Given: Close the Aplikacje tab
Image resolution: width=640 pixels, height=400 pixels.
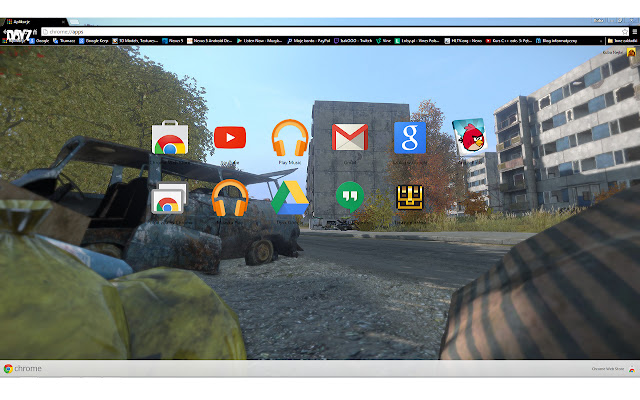Looking at the screenshot, I should pyautogui.click(x=63, y=22).
